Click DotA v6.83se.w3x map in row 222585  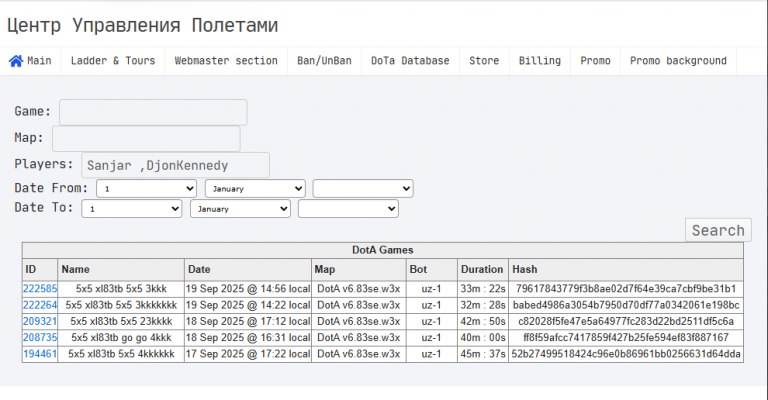(359, 289)
